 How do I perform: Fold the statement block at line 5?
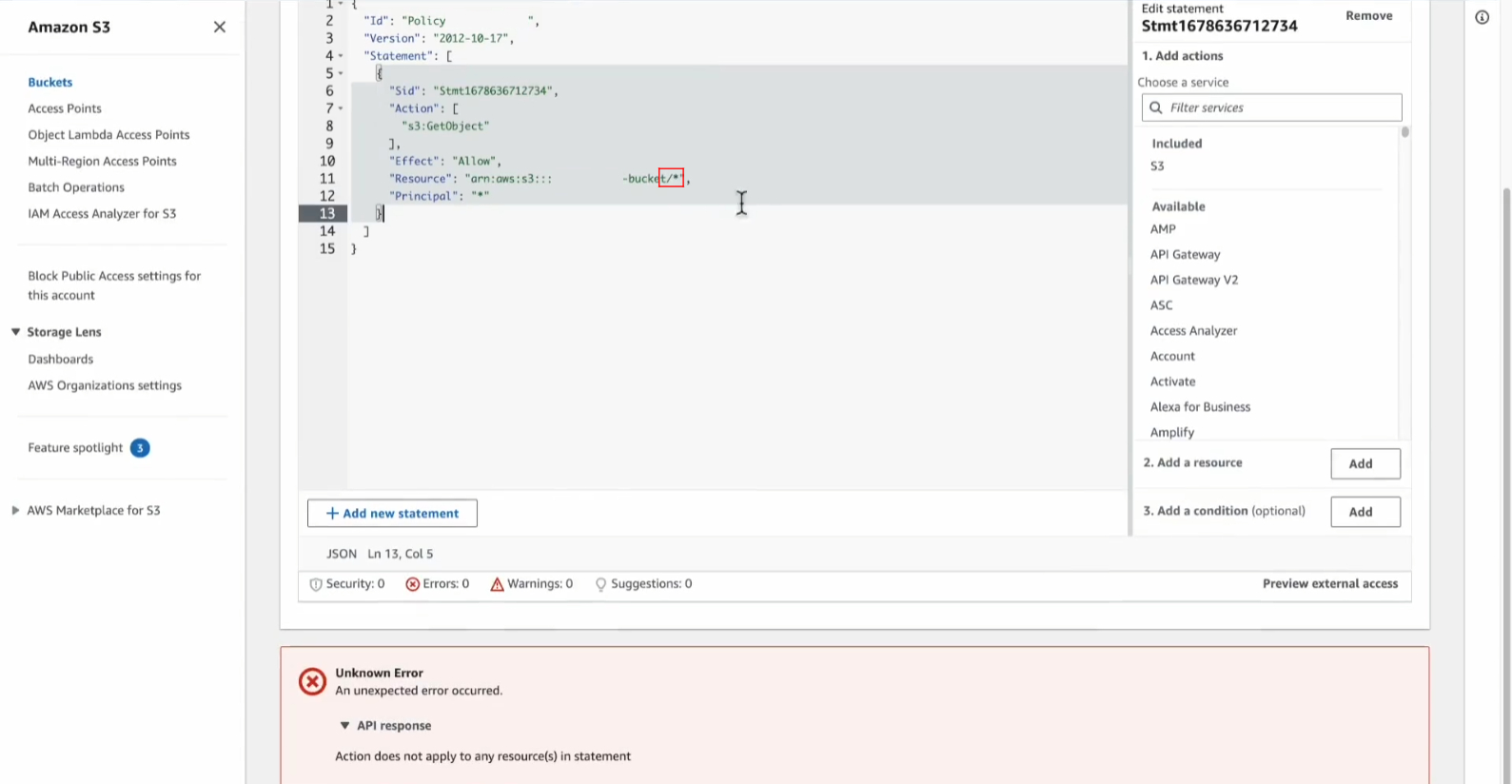pos(341,73)
